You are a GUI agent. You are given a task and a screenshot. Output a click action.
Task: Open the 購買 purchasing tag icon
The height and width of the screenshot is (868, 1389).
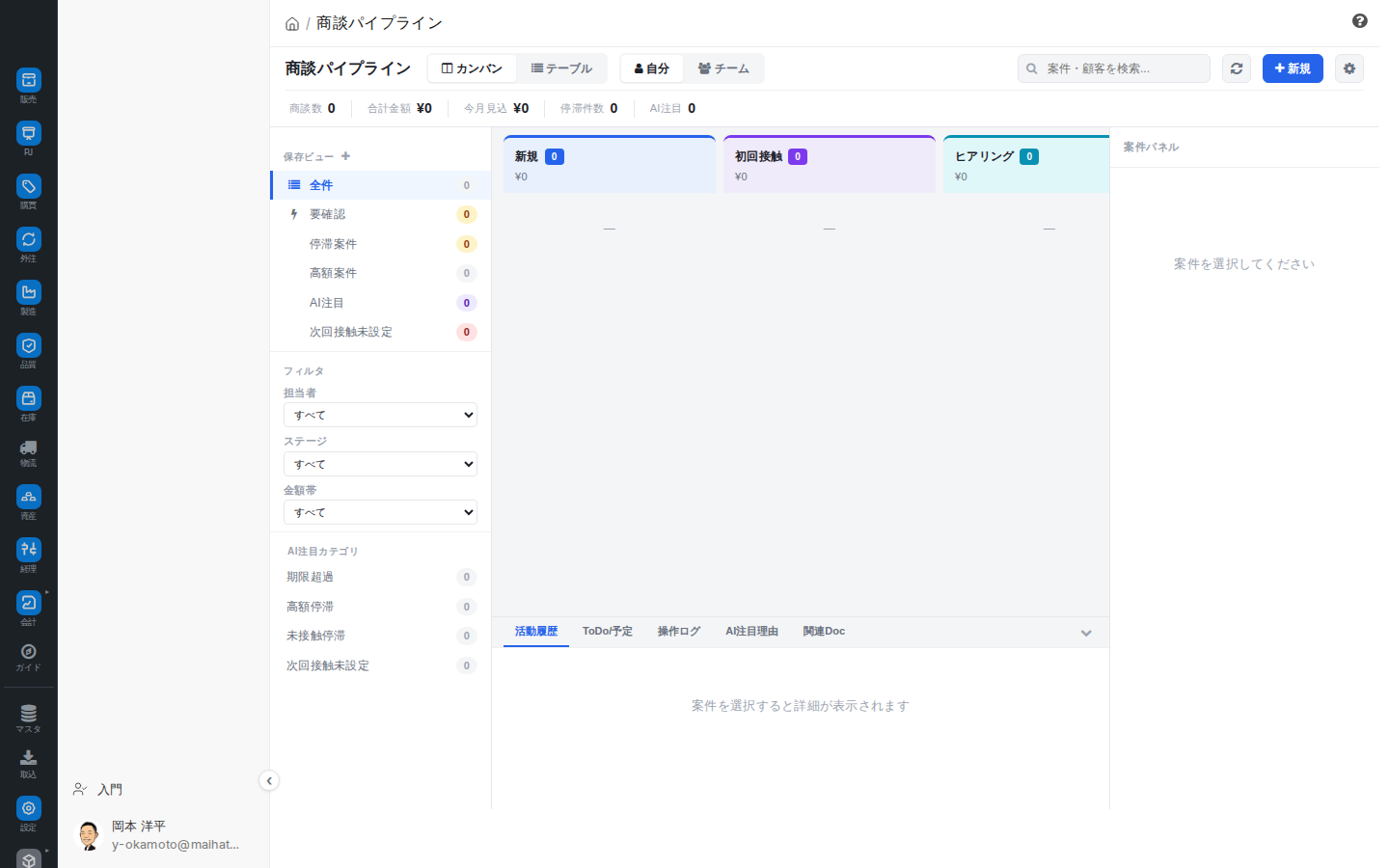[x=29, y=186]
